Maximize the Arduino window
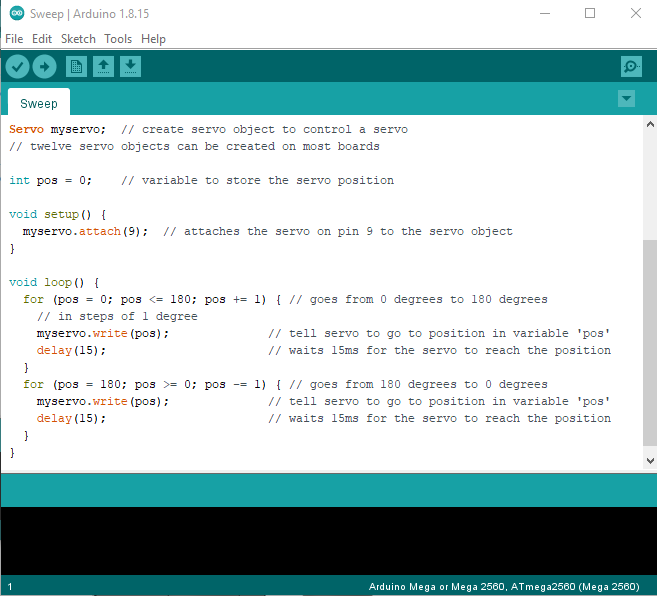This screenshot has height=596, width=657. click(x=590, y=13)
